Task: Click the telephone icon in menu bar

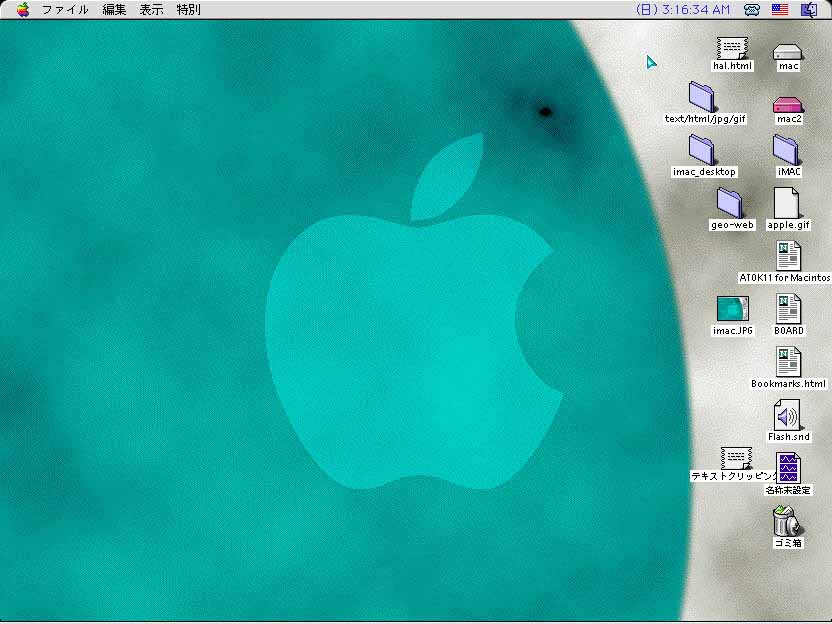Action: point(751,10)
